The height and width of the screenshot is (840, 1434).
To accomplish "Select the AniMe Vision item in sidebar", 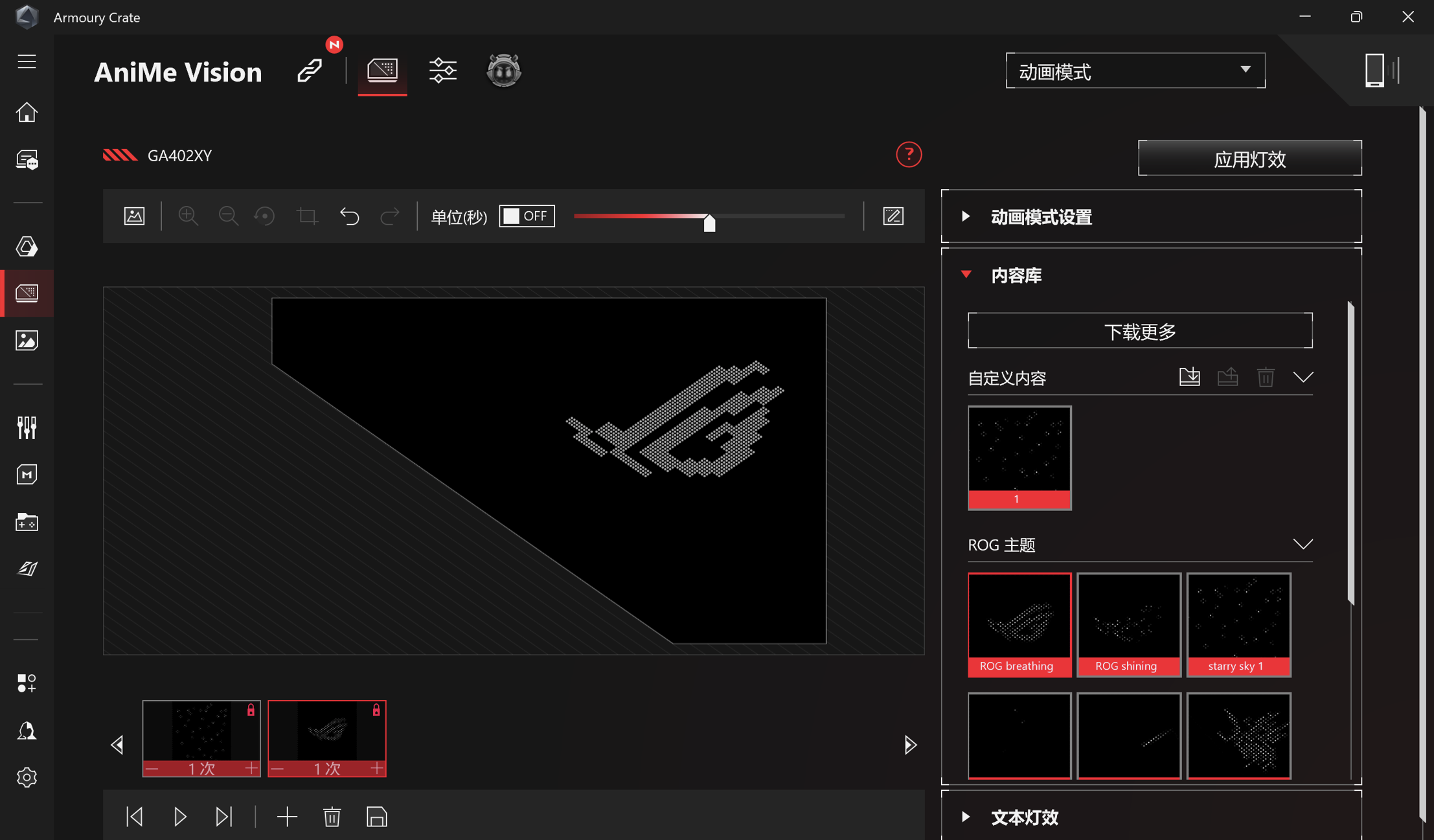I will pos(27,293).
